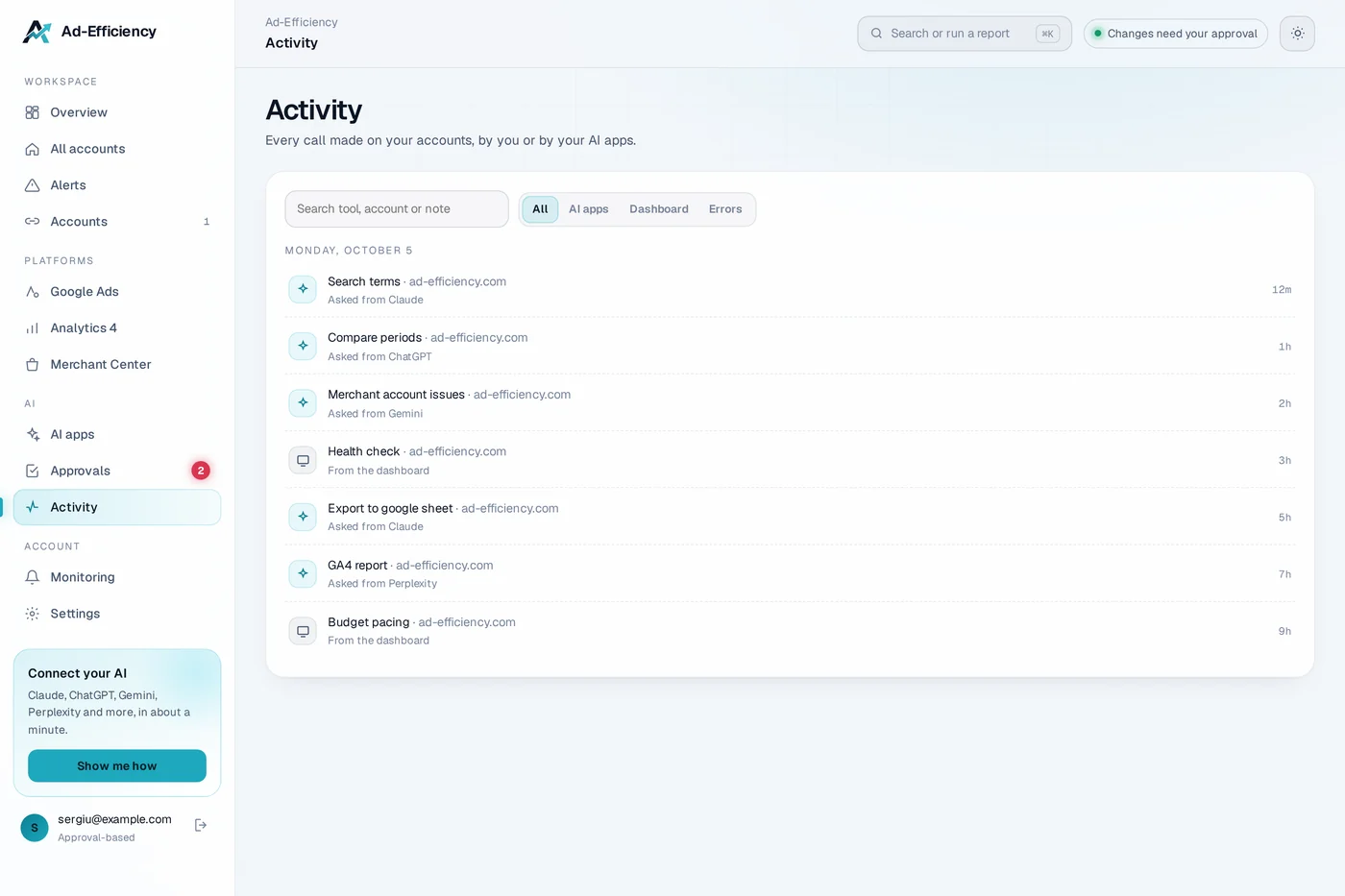Click the monitor icon on Health check row

click(x=303, y=460)
